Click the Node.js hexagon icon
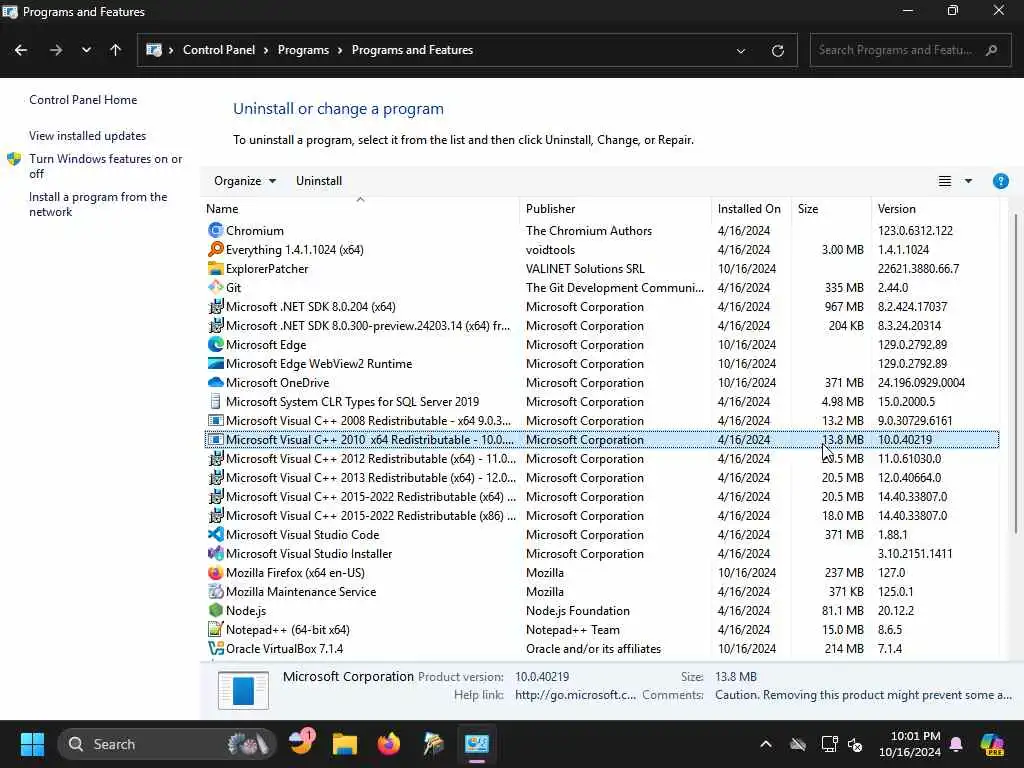 pos(216,611)
